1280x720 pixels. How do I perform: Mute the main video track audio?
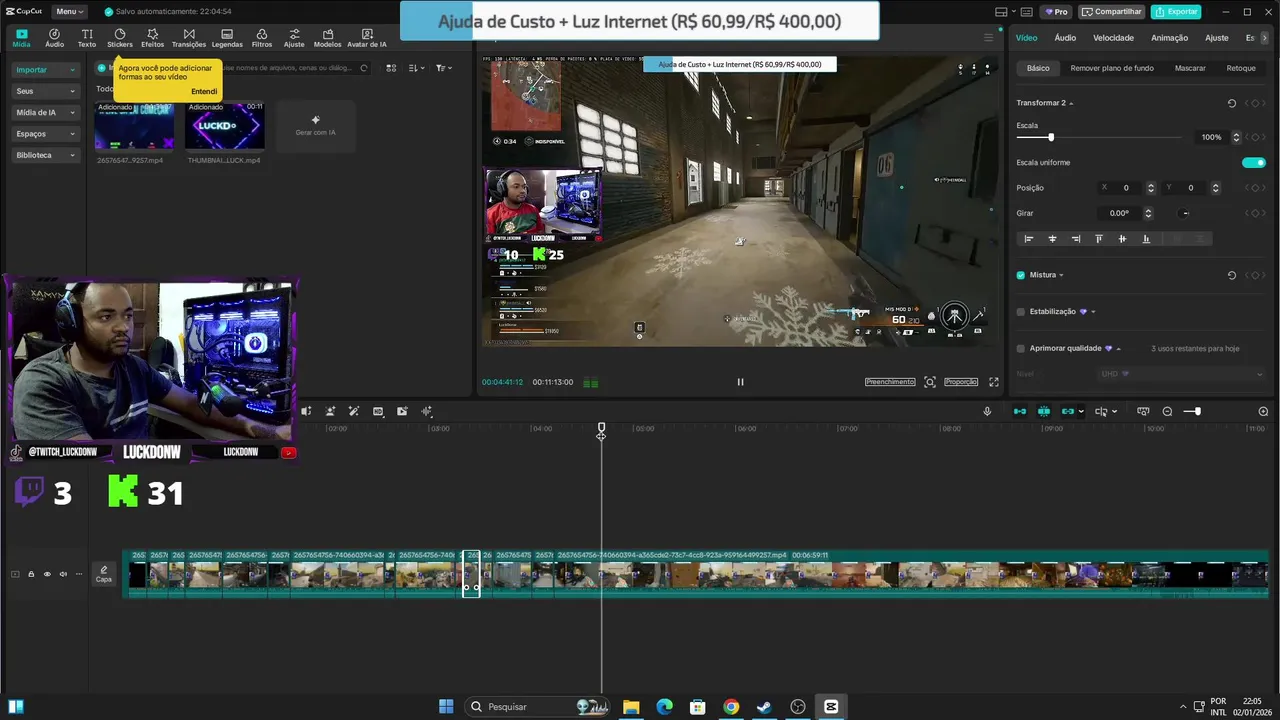pos(63,574)
